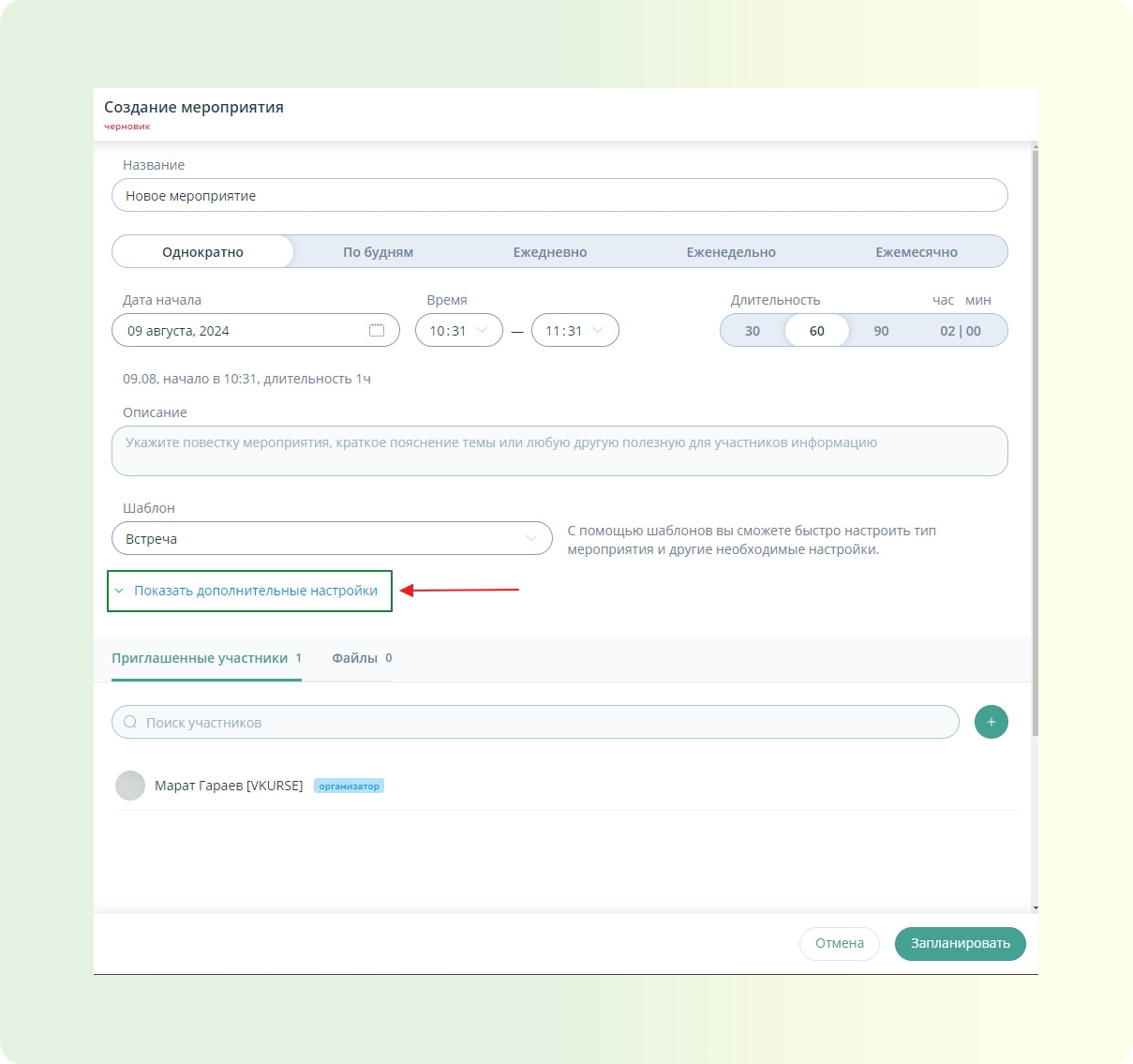The width and height of the screenshot is (1133, 1064).
Task: Click the Описание text area
Action: tap(559, 451)
